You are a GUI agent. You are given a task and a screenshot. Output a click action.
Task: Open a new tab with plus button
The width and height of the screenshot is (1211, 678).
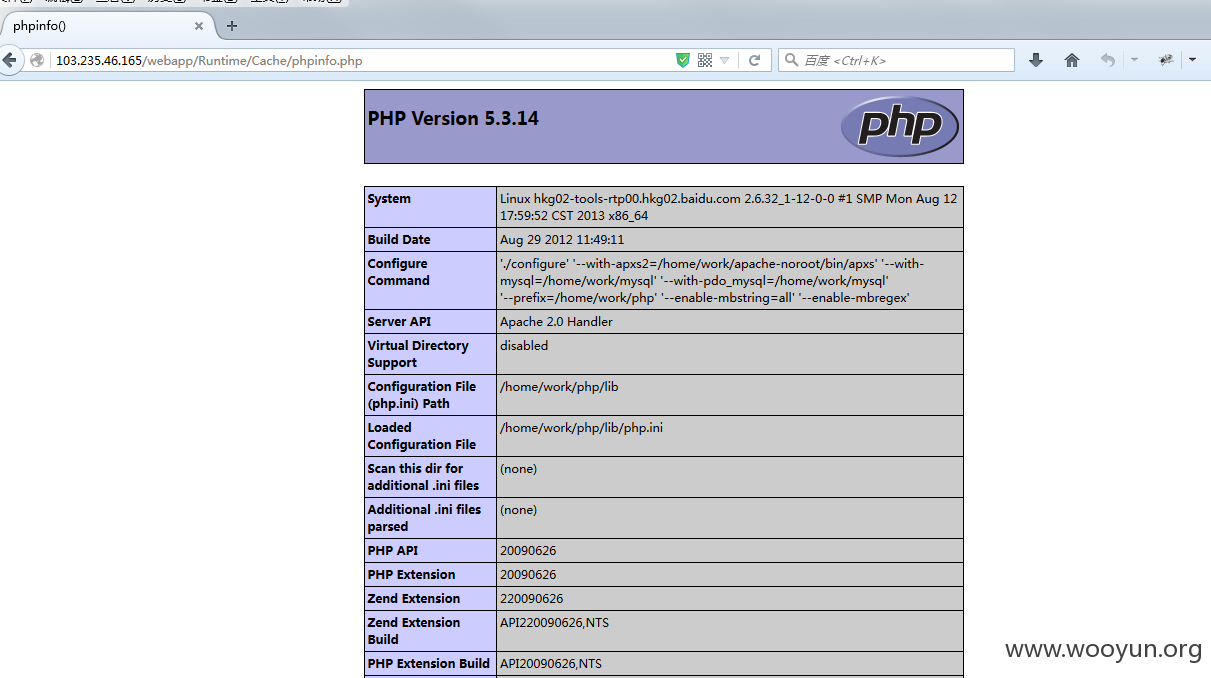point(232,26)
